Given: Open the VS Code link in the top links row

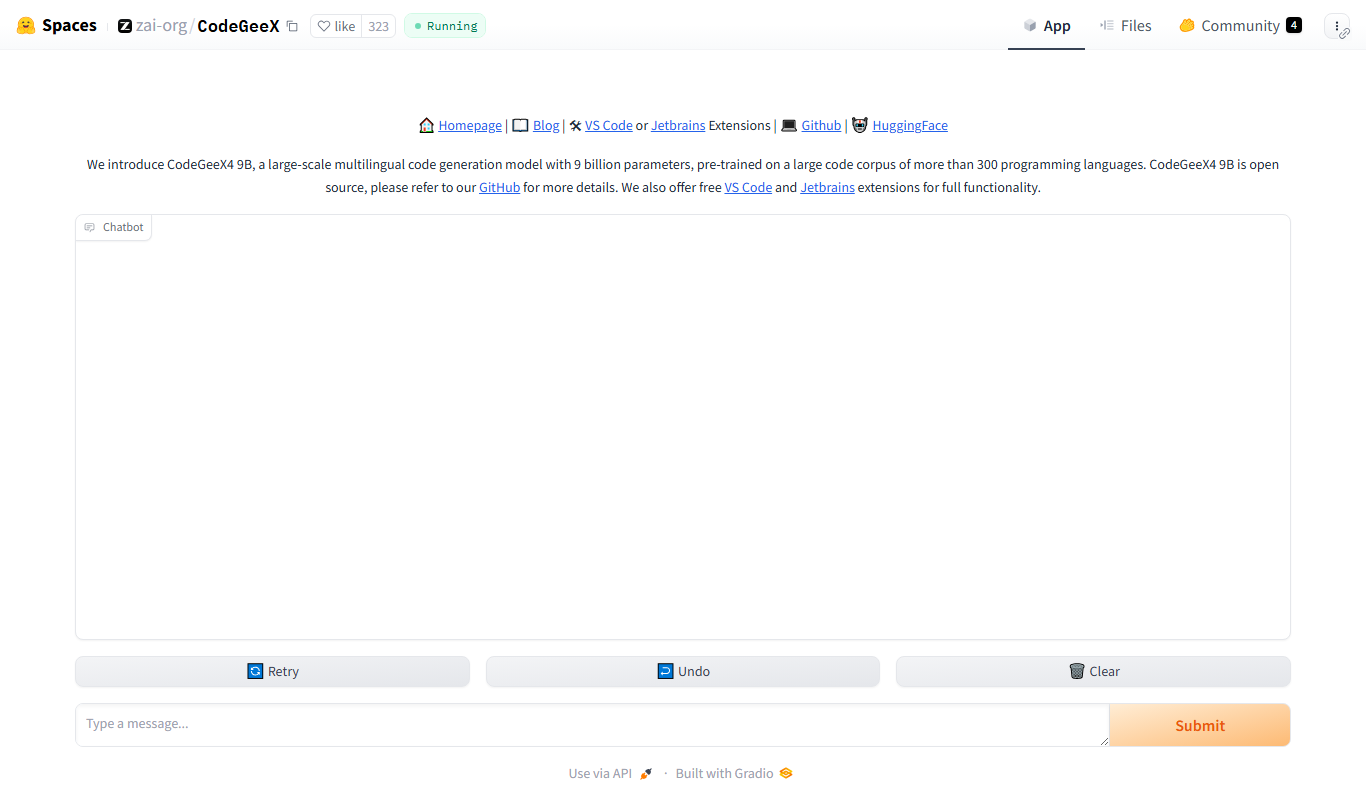Looking at the screenshot, I should [609, 125].
